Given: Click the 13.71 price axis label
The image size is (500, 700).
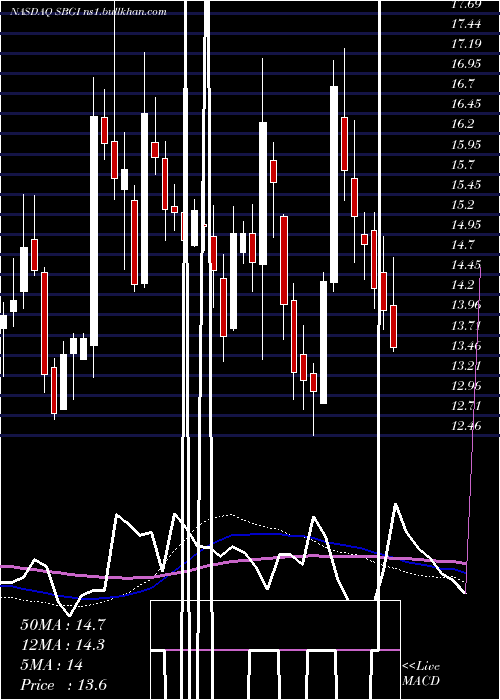Looking at the screenshot, I should click(x=466, y=325).
